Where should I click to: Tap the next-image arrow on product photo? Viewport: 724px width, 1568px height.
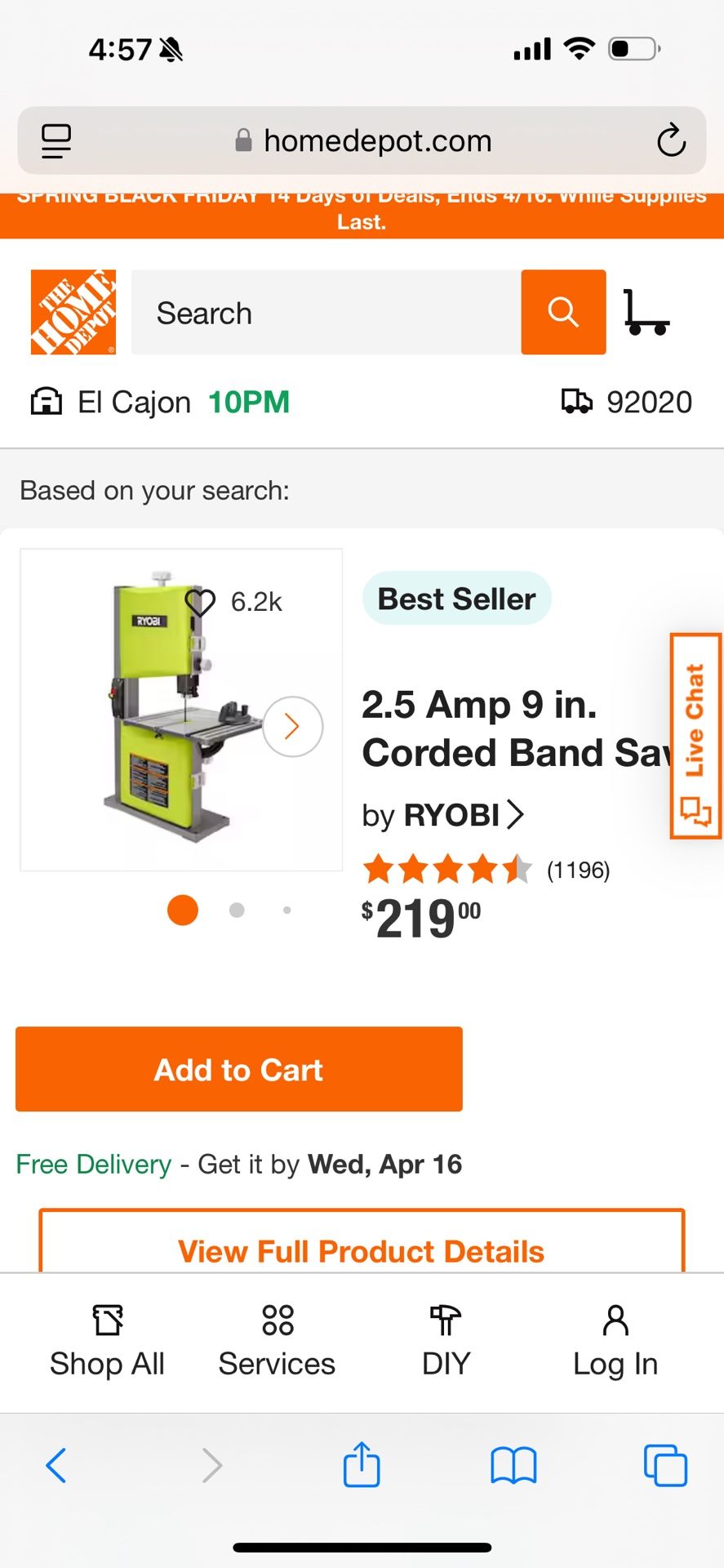[291, 726]
